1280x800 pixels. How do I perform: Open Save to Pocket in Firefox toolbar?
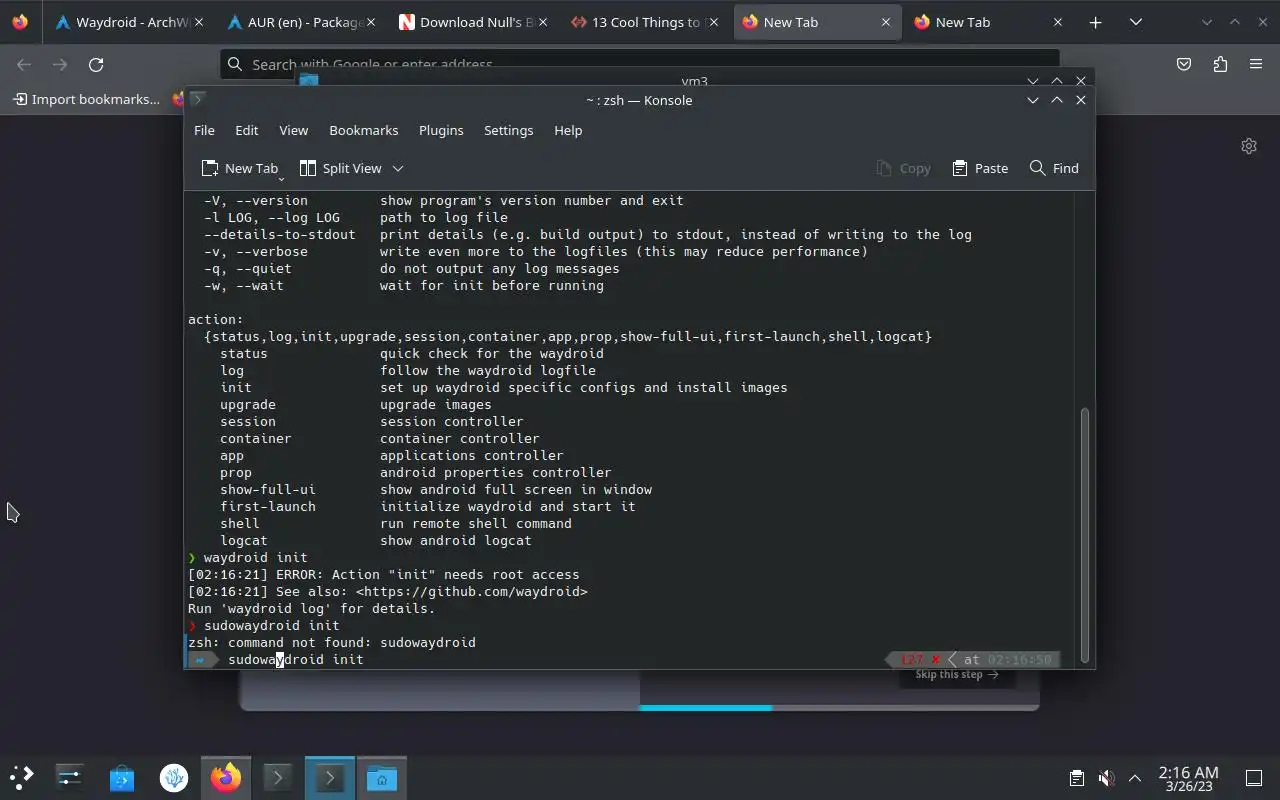(1184, 64)
